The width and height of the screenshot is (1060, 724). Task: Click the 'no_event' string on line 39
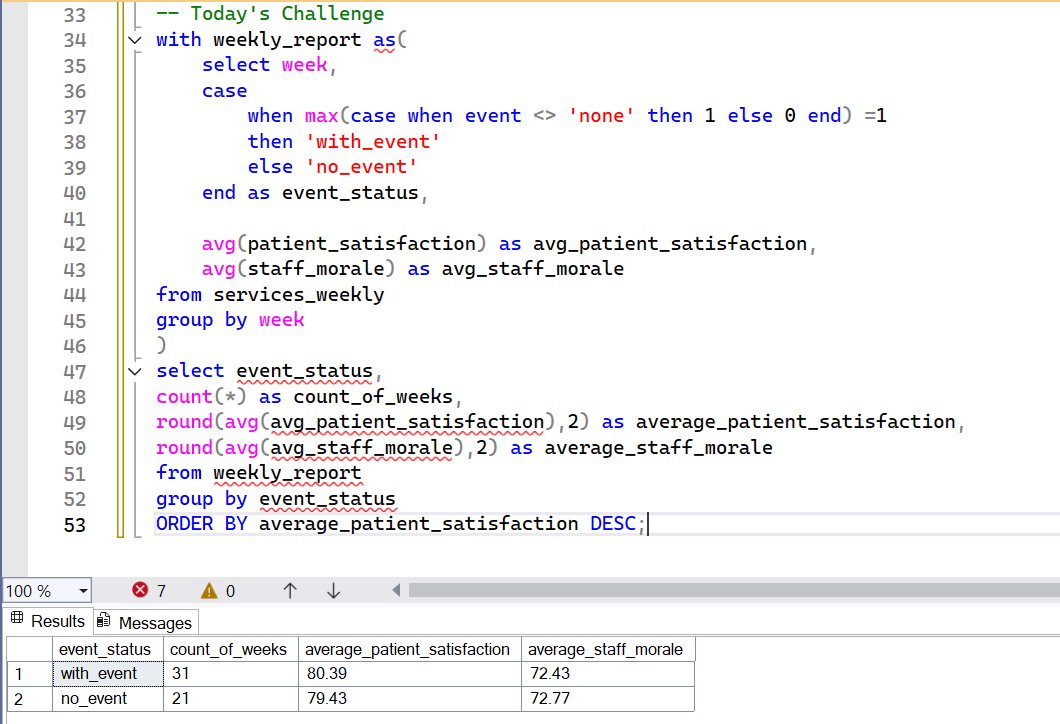362,167
